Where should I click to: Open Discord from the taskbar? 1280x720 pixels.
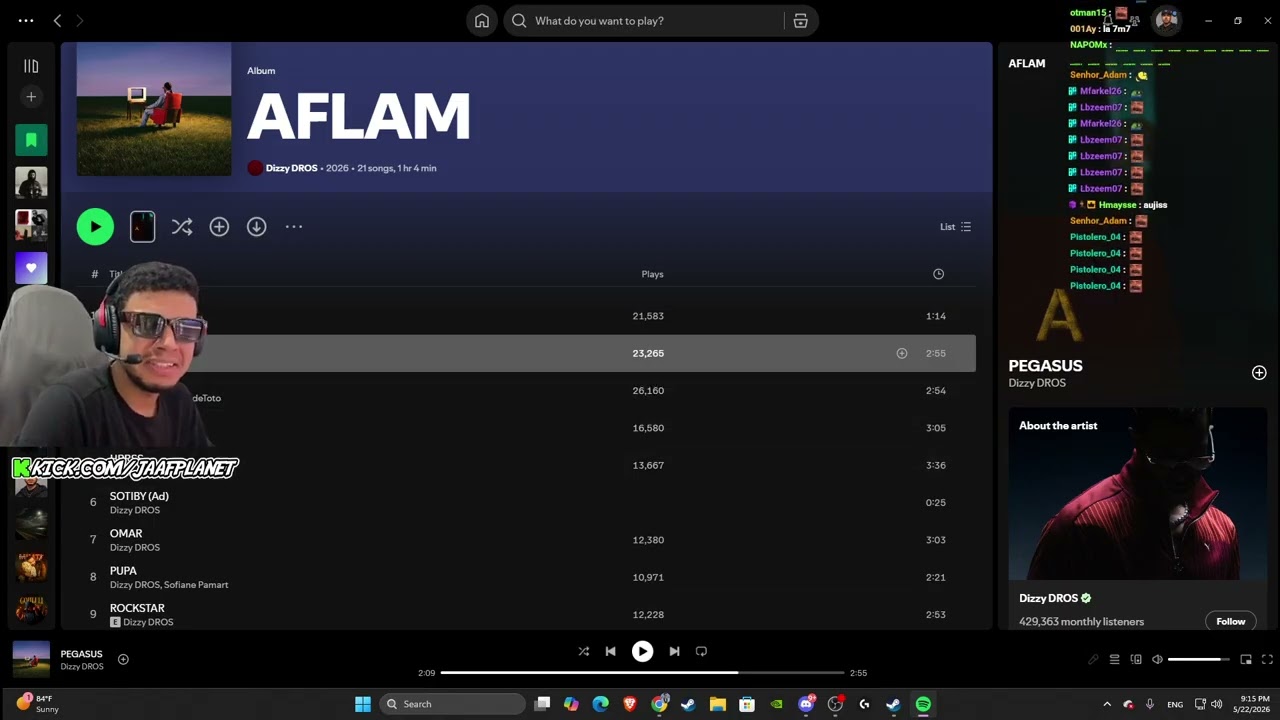[806, 704]
